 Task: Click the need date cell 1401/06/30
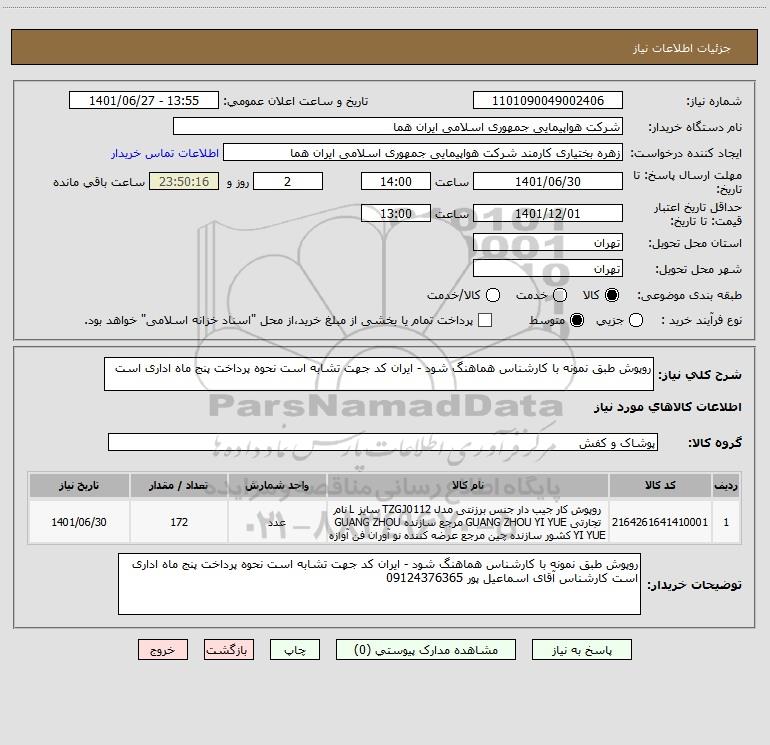(x=79, y=522)
